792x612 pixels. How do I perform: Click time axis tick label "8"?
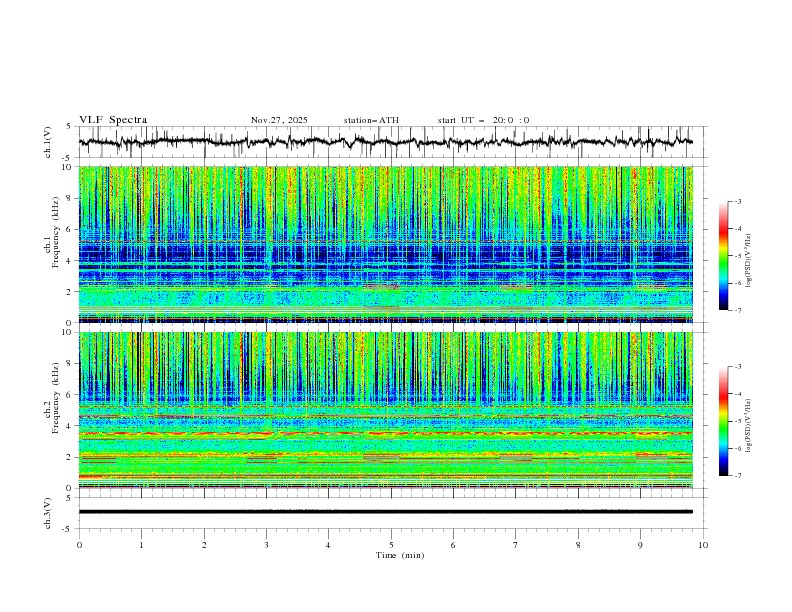pyautogui.click(x=578, y=545)
